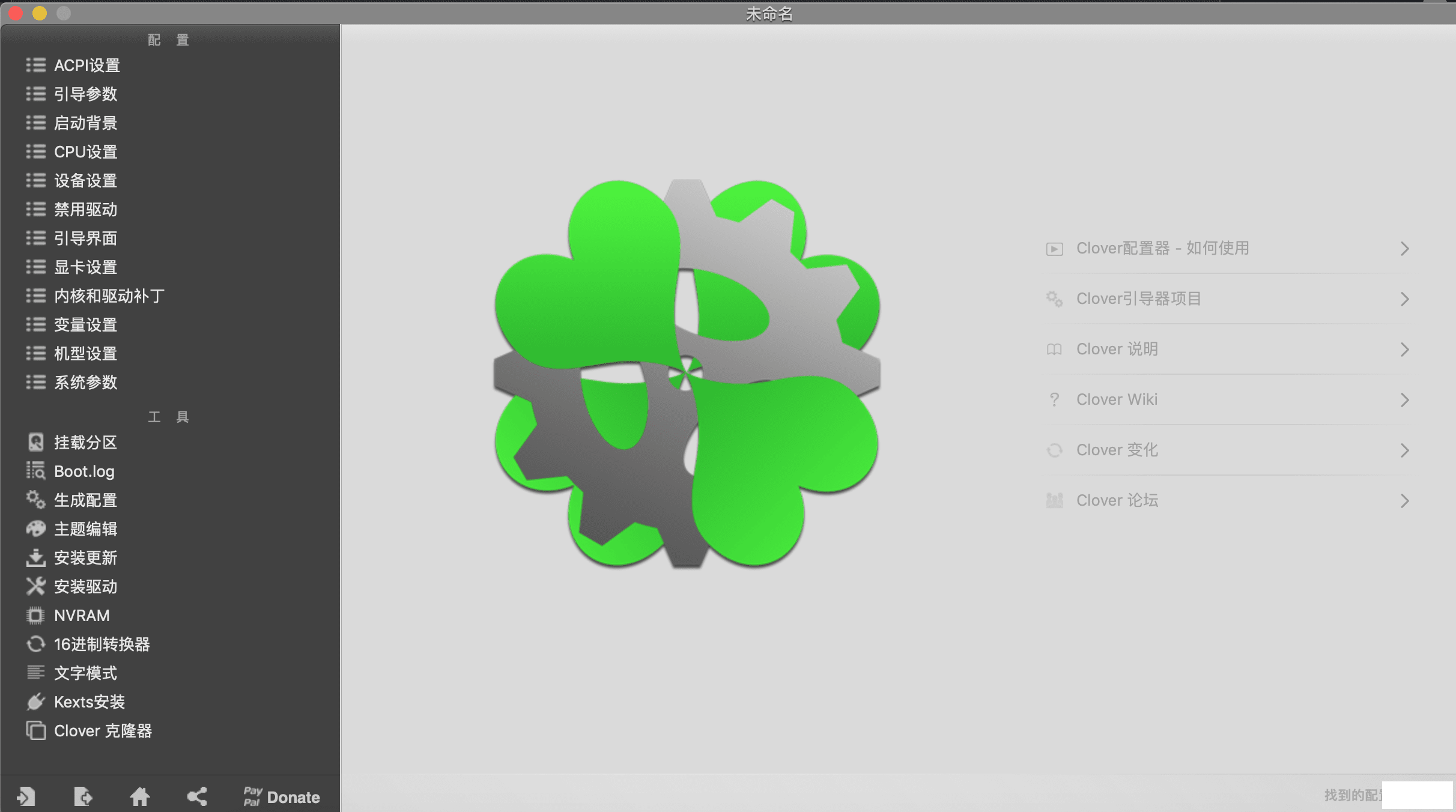
Task: Click the Clover 克隆器 copy icon
Action: pos(36,731)
